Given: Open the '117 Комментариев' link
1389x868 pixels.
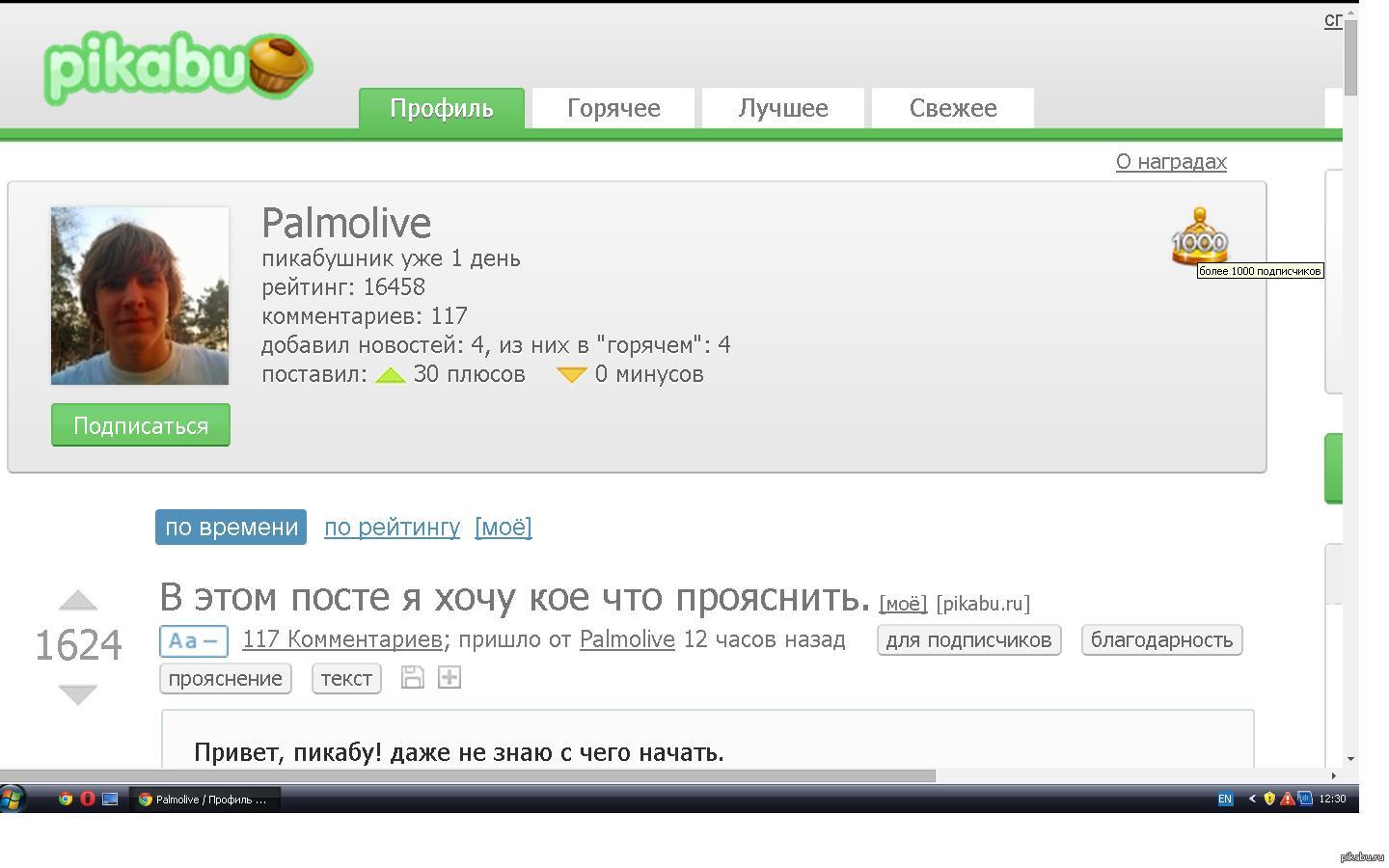Looking at the screenshot, I should [341, 639].
